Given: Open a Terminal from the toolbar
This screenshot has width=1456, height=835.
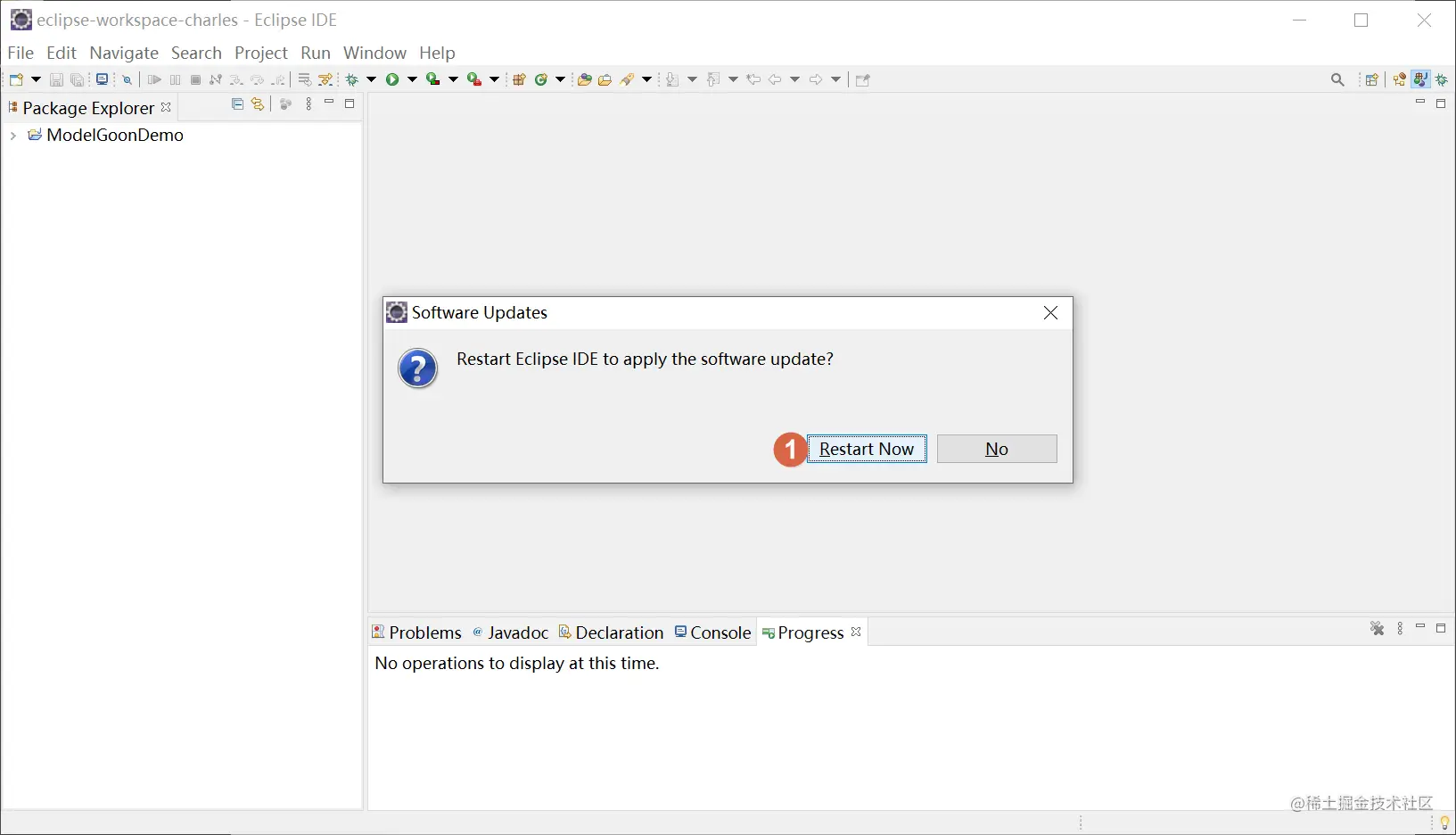Looking at the screenshot, I should [102, 79].
